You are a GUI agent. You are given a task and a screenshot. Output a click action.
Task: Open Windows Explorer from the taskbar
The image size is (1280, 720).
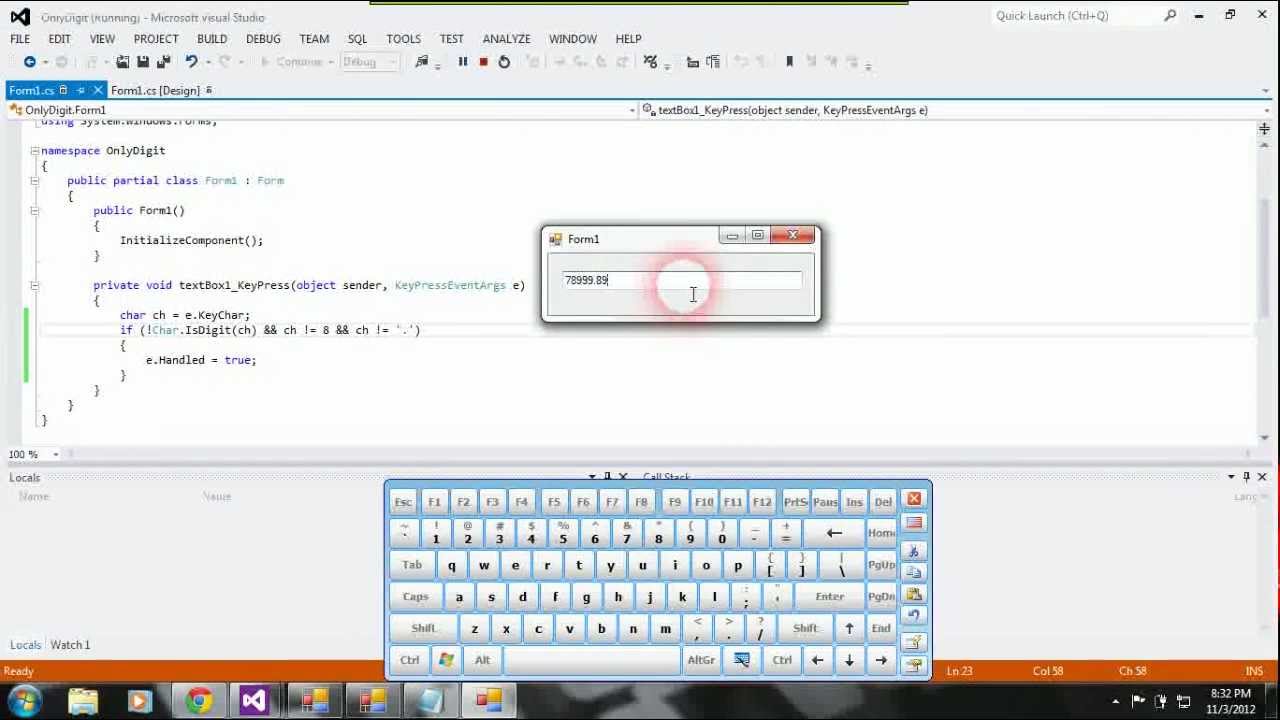tap(84, 700)
